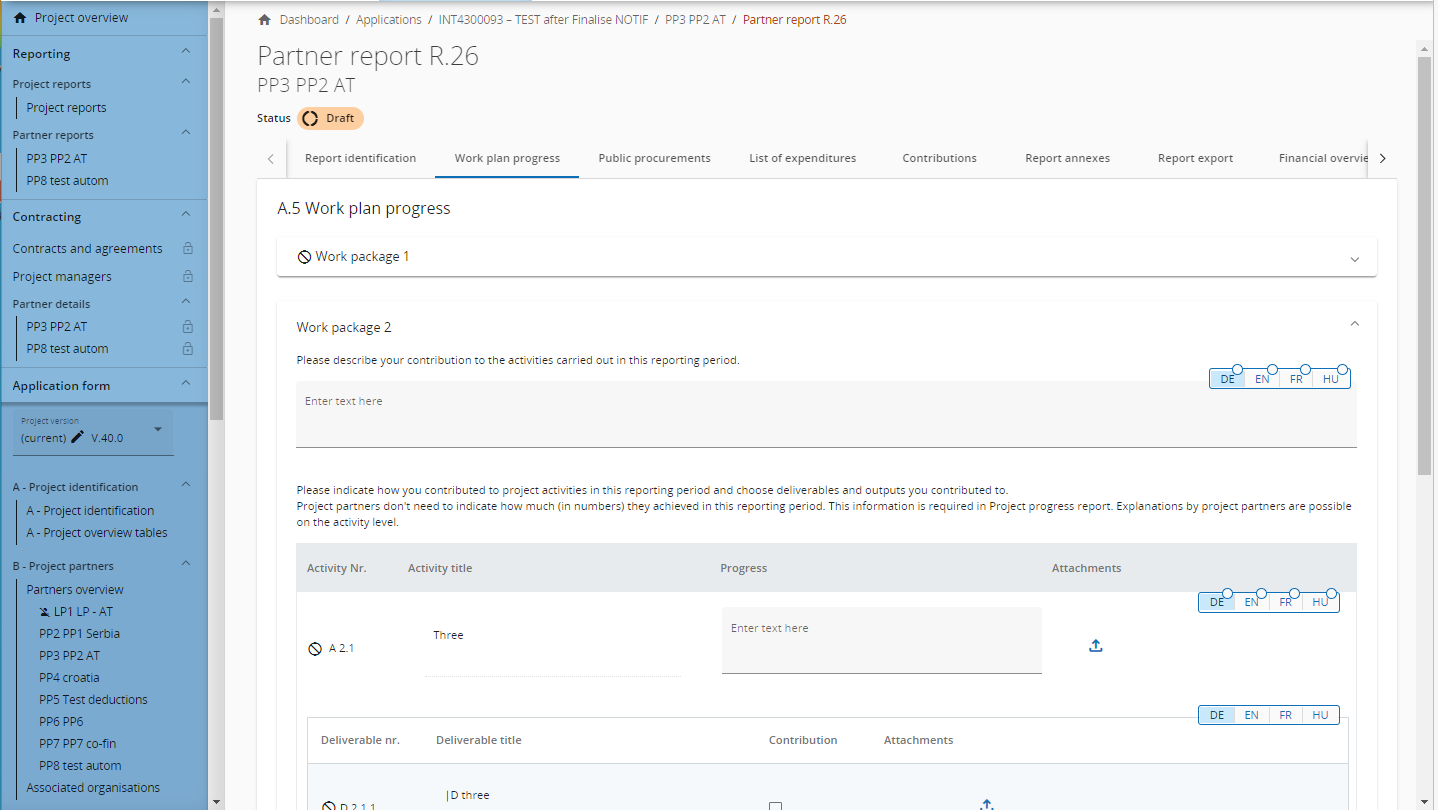Open the Applications breadcrumb link

389,20
